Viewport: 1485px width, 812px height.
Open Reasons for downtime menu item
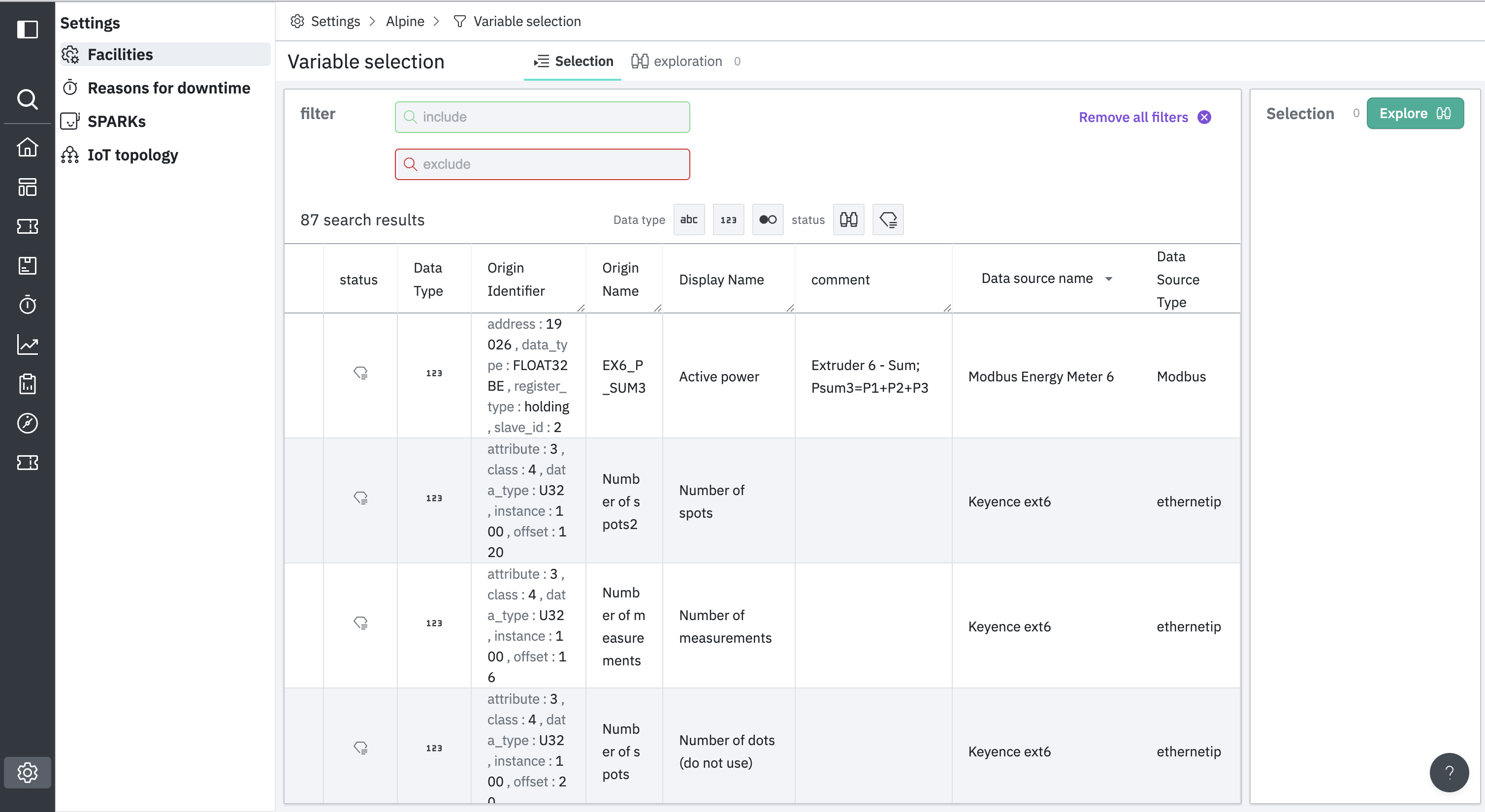pos(168,88)
